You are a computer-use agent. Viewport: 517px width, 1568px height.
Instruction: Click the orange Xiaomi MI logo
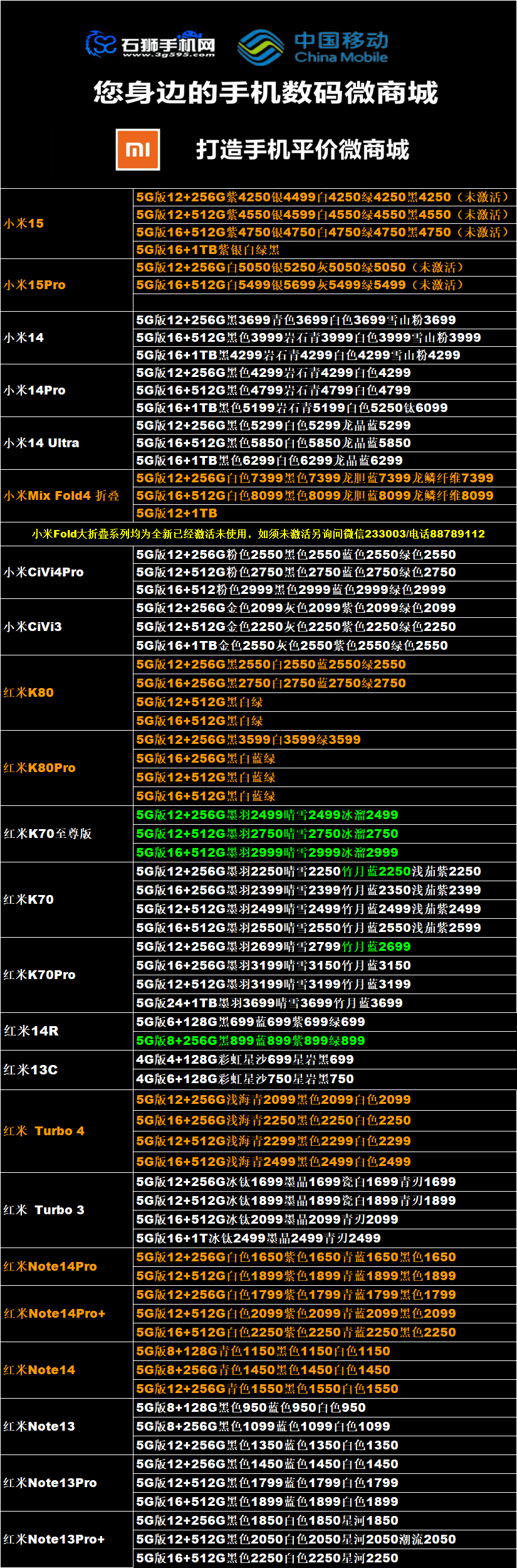[x=138, y=150]
